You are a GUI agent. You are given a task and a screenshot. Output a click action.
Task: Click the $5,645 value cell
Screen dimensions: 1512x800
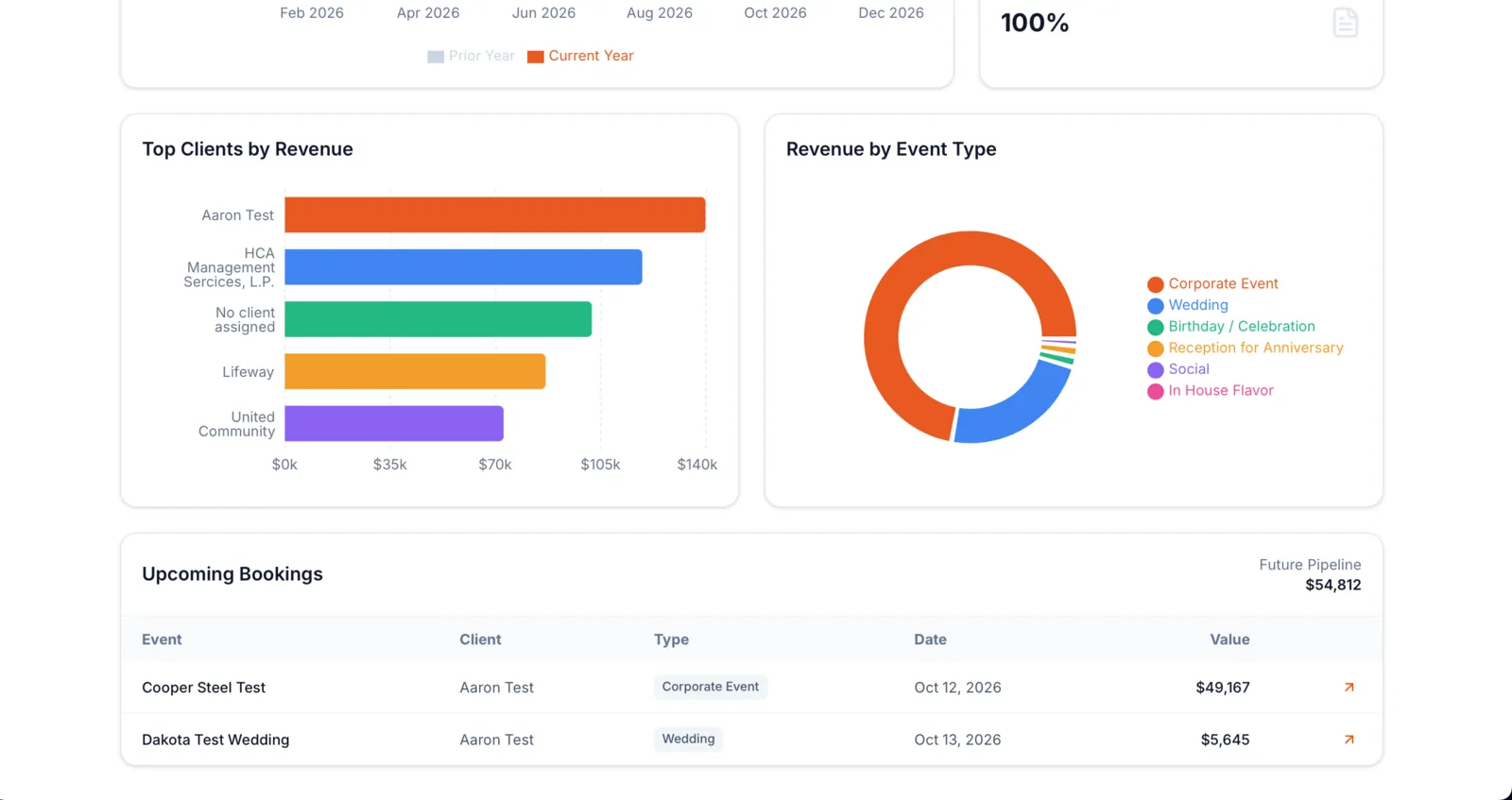[1225, 740]
